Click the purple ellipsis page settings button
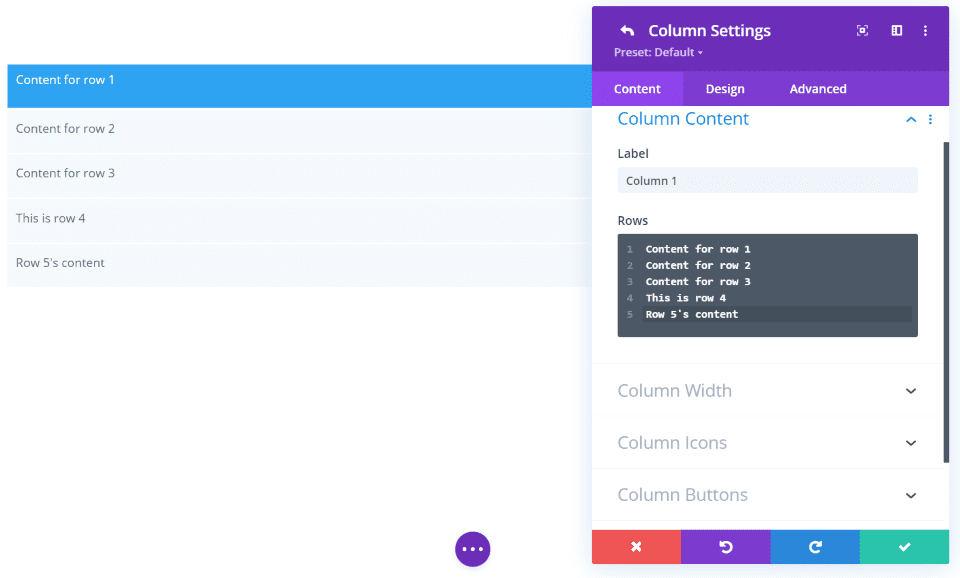Image resolution: width=960 pixels, height=578 pixels. [472, 549]
